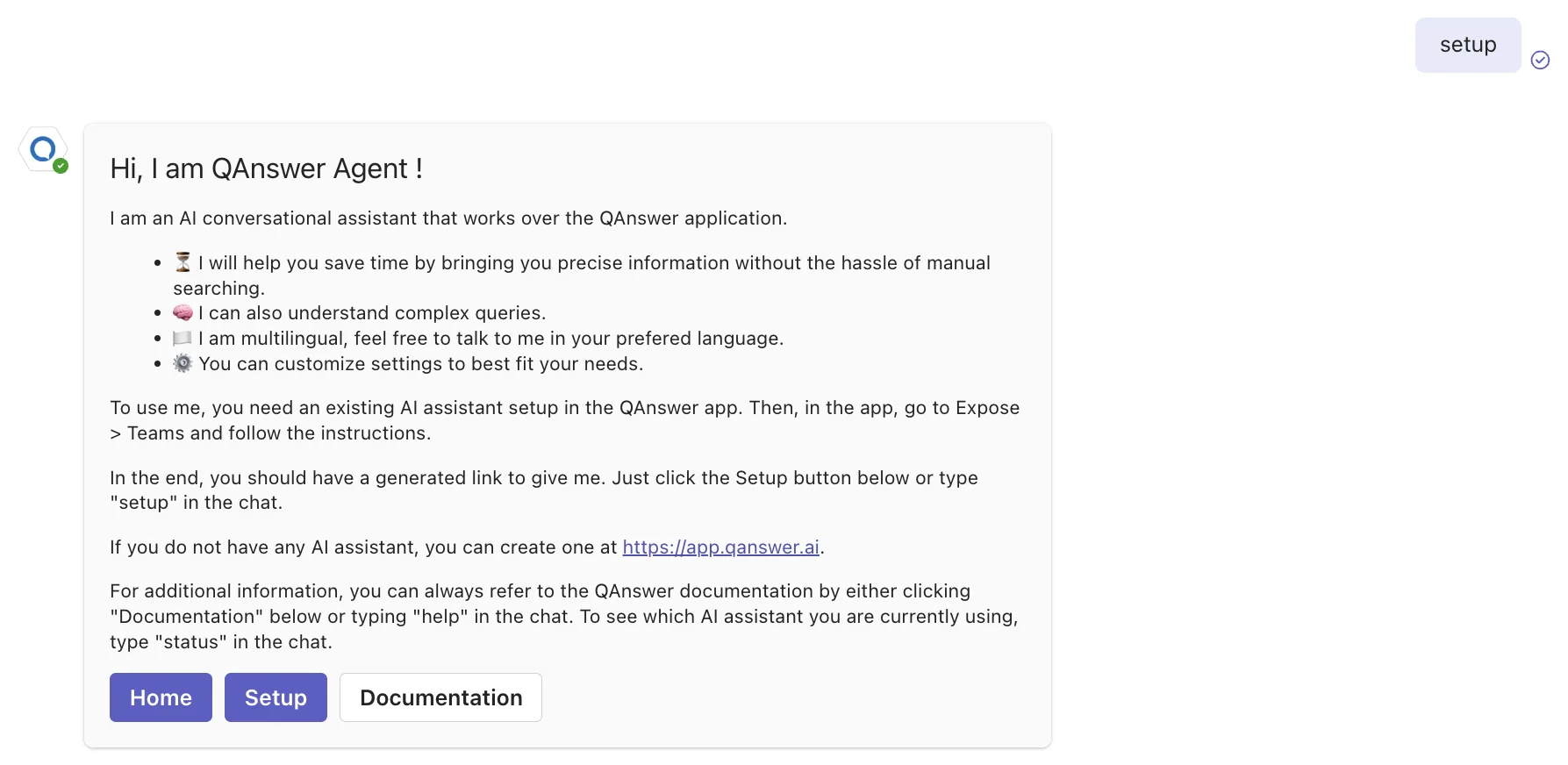Click the "customize settings" bullet text
1568x765 pixels.
coord(420,364)
